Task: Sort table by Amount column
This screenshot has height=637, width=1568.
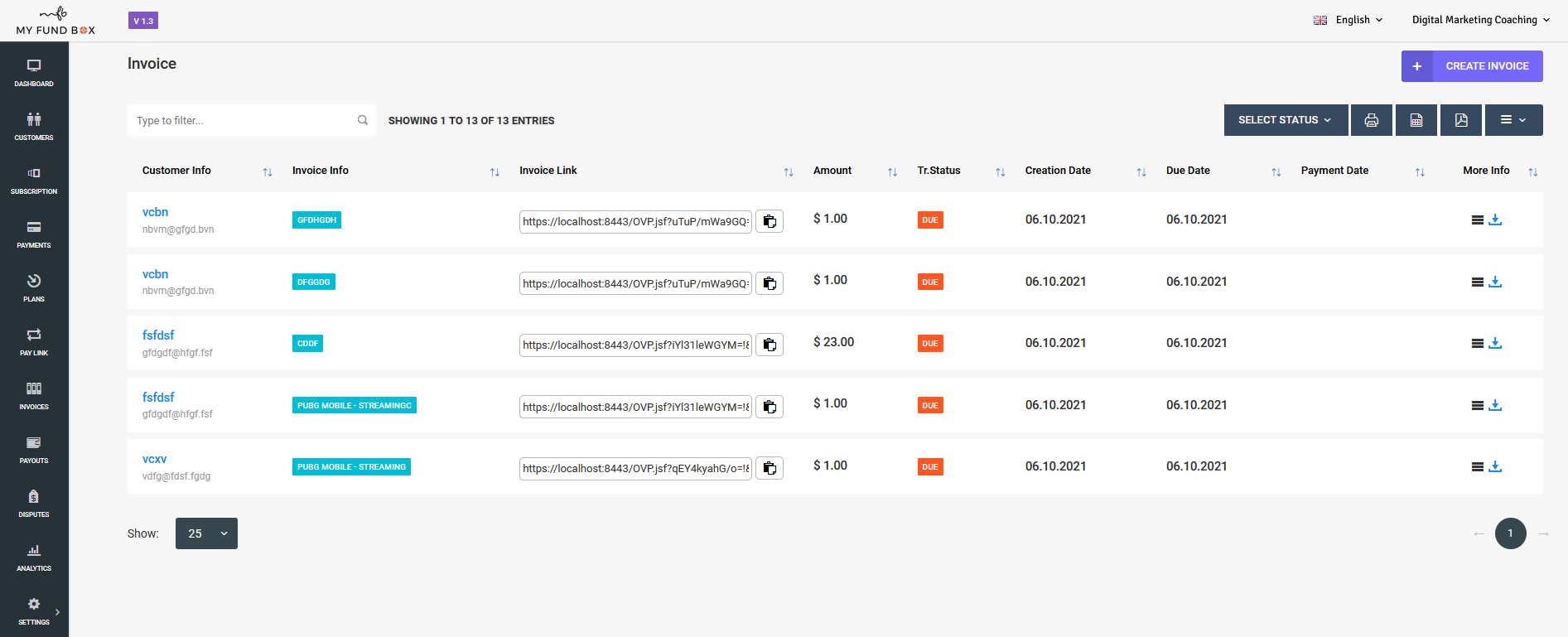Action: pyautogui.click(x=892, y=171)
